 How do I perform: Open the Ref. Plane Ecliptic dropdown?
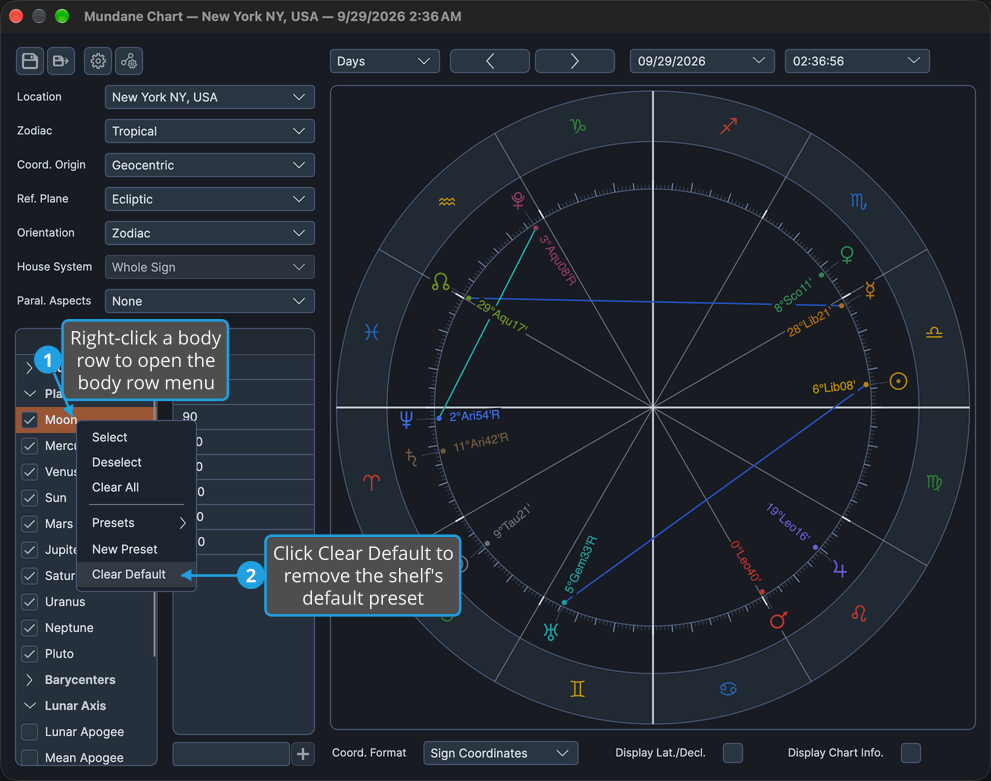[x=210, y=200]
